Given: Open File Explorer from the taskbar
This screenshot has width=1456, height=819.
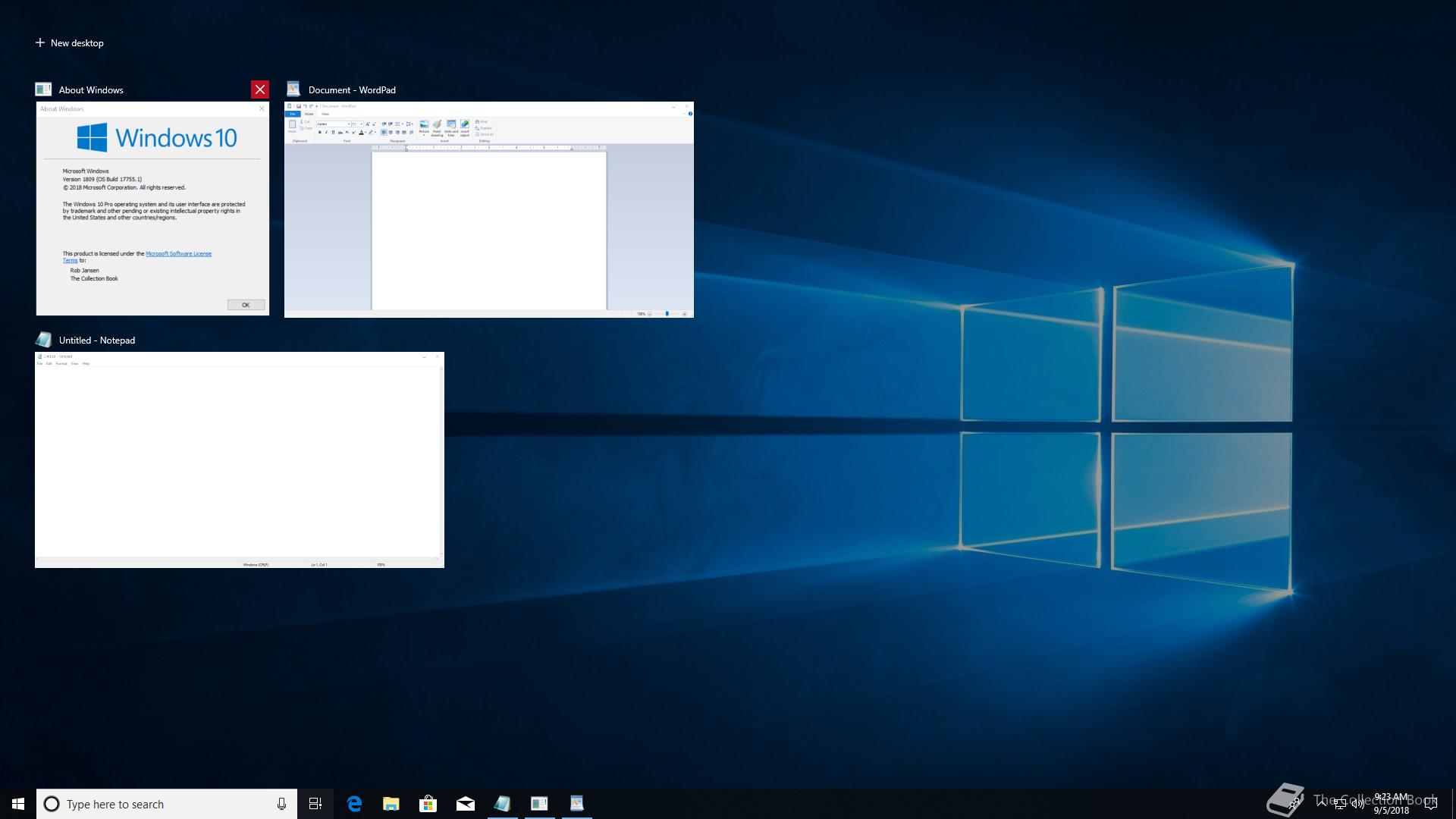Looking at the screenshot, I should [391, 804].
